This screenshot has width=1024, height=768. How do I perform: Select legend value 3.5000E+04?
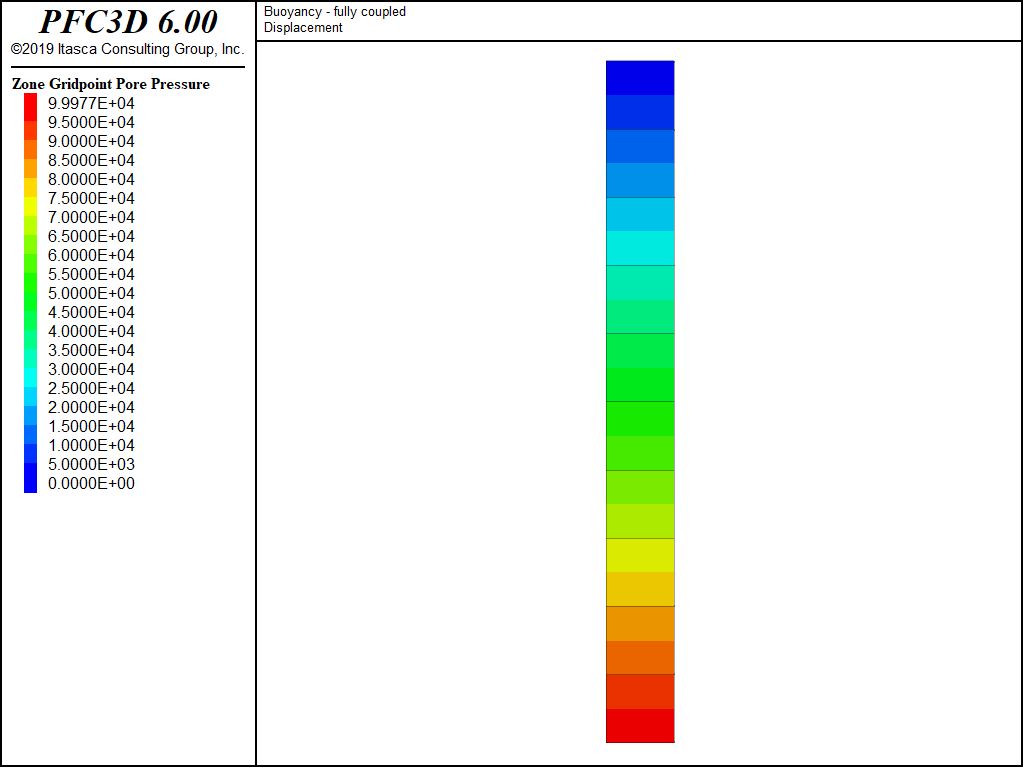(x=91, y=349)
